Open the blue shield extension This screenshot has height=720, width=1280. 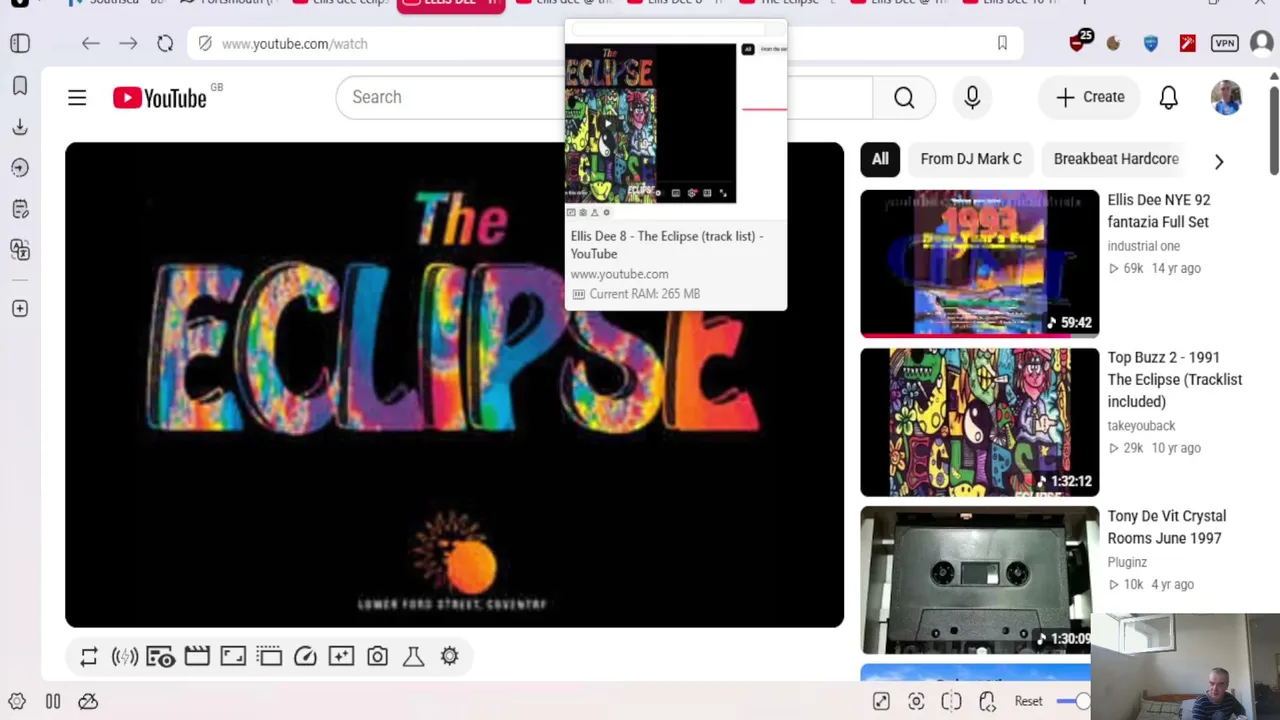[x=1150, y=43]
